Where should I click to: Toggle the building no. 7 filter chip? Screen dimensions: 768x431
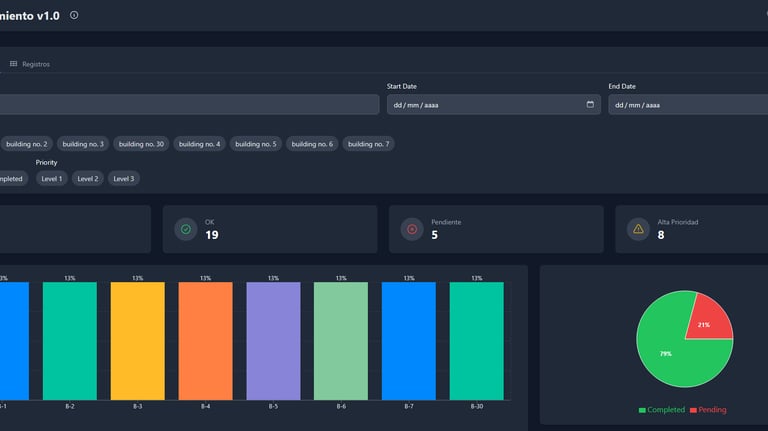[368, 144]
